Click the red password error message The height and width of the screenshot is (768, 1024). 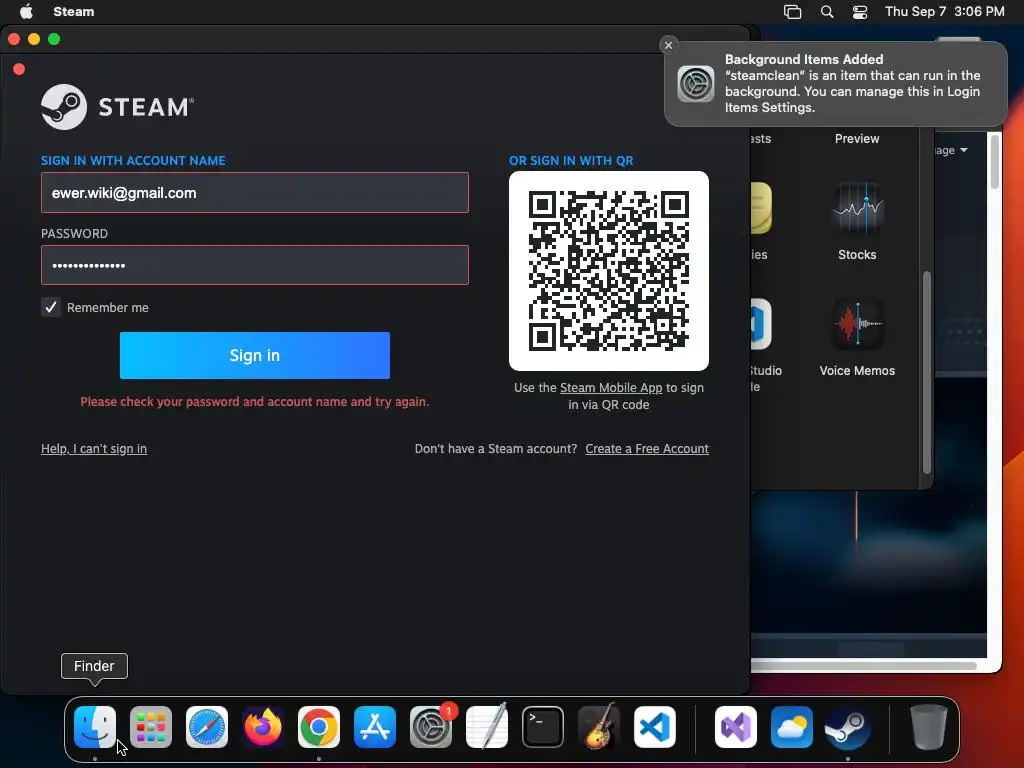pyautogui.click(x=255, y=402)
